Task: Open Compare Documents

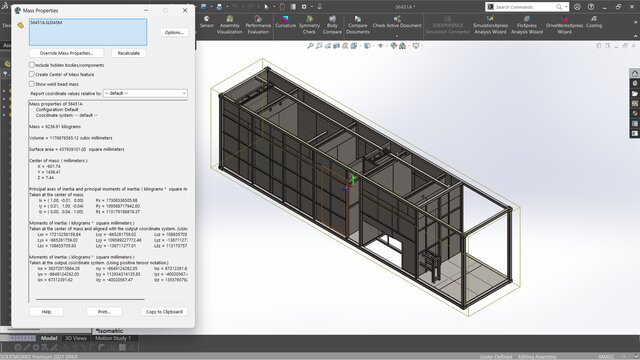Action: tap(358, 25)
